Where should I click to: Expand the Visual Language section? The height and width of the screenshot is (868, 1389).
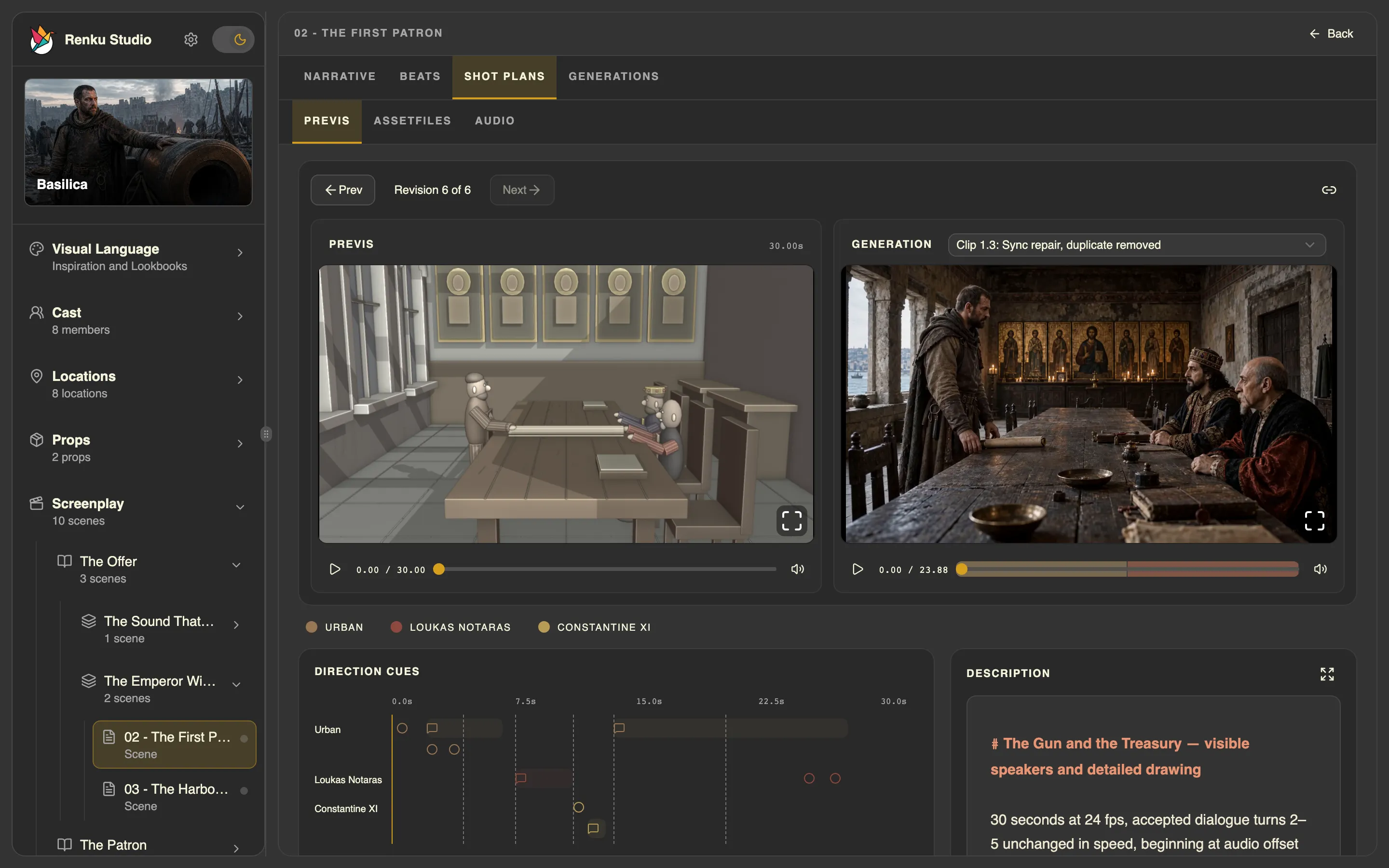pyautogui.click(x=240, y=253)
